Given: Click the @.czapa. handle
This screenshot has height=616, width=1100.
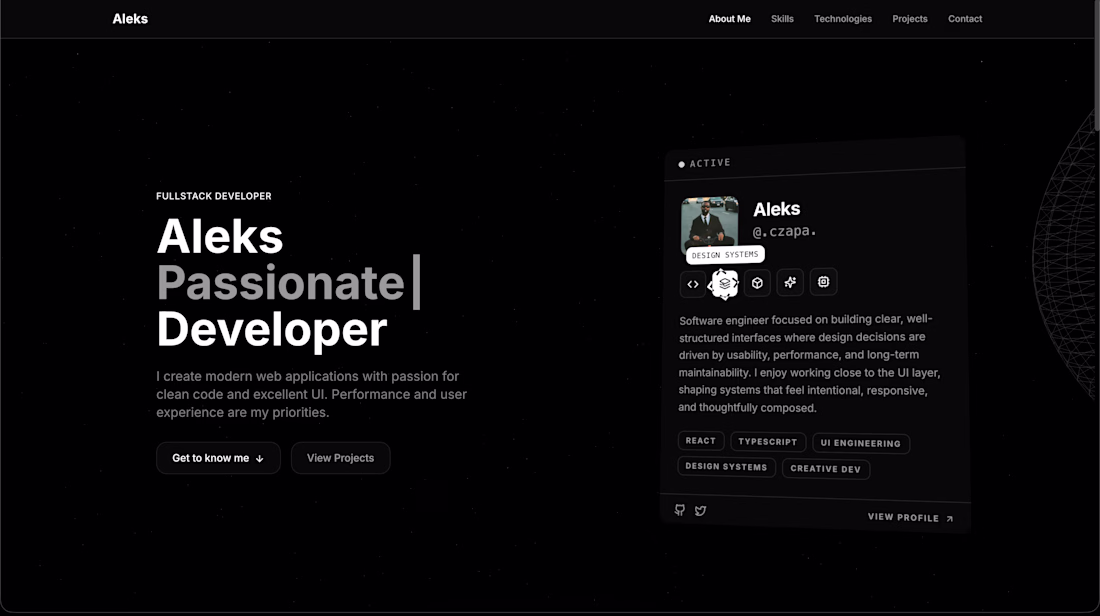Looking at the screenshot, I should pos(784,231).
